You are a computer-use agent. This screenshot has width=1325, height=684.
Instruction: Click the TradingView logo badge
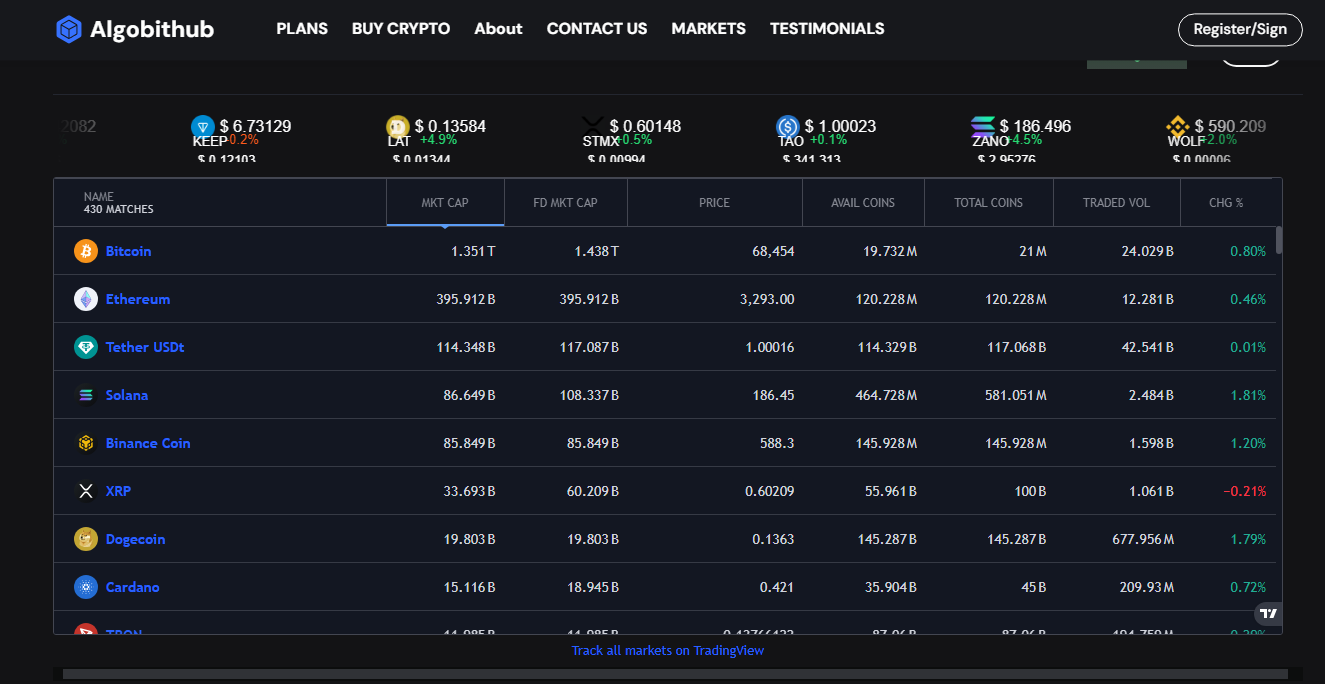point(1268,614)
